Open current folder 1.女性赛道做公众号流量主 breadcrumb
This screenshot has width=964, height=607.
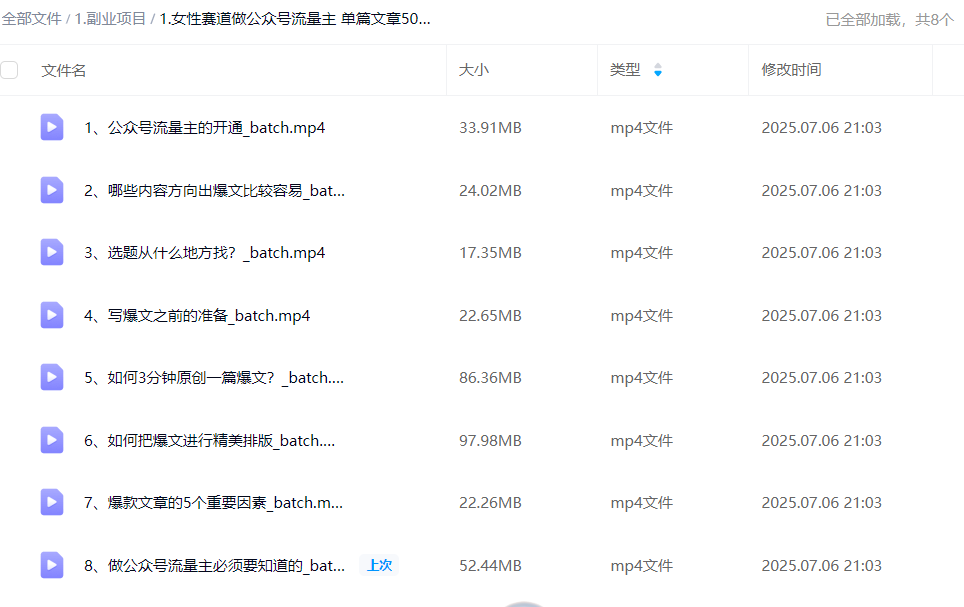click(x=295, y=19)
